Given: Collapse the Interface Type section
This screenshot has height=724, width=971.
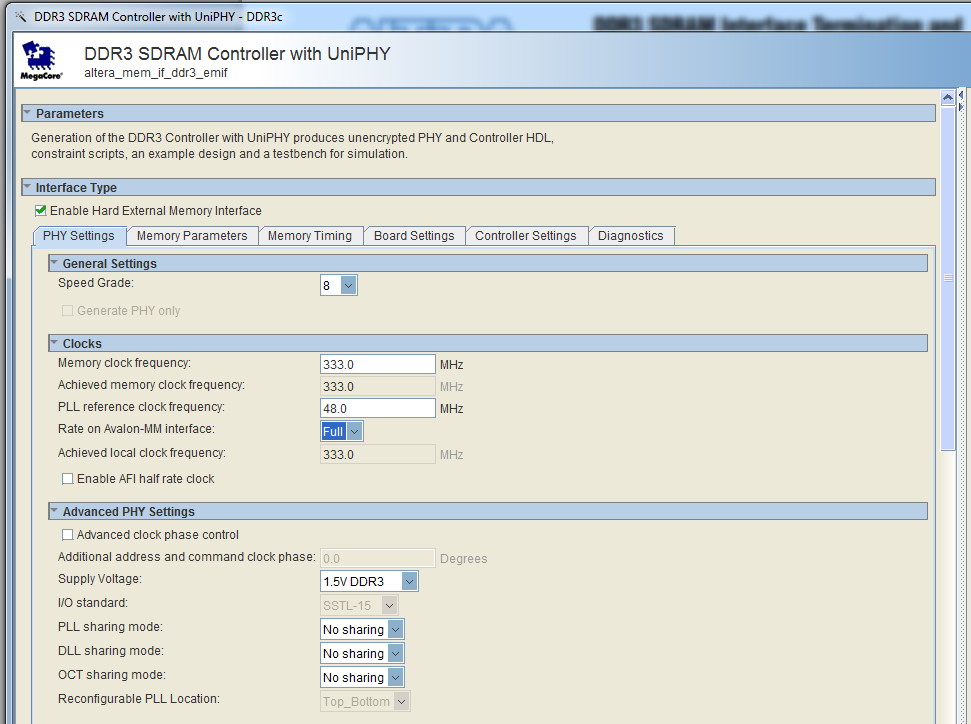Looking at the screenshot, I should pos(27,186).
